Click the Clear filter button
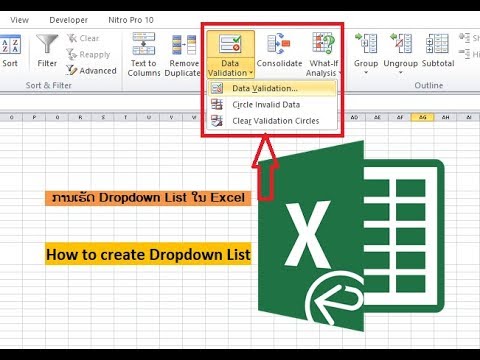 click(x=83, y=38)
